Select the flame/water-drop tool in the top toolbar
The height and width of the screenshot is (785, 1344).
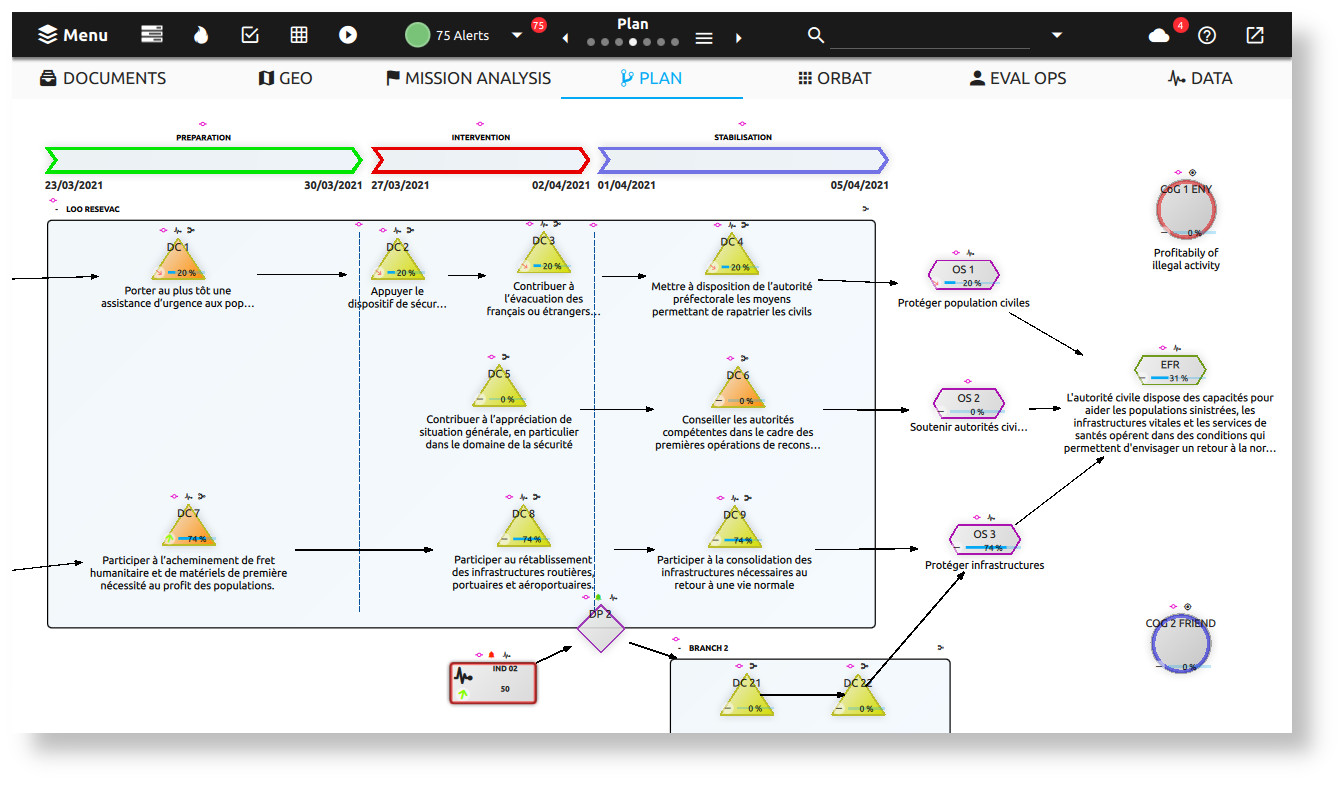point(201,34)
